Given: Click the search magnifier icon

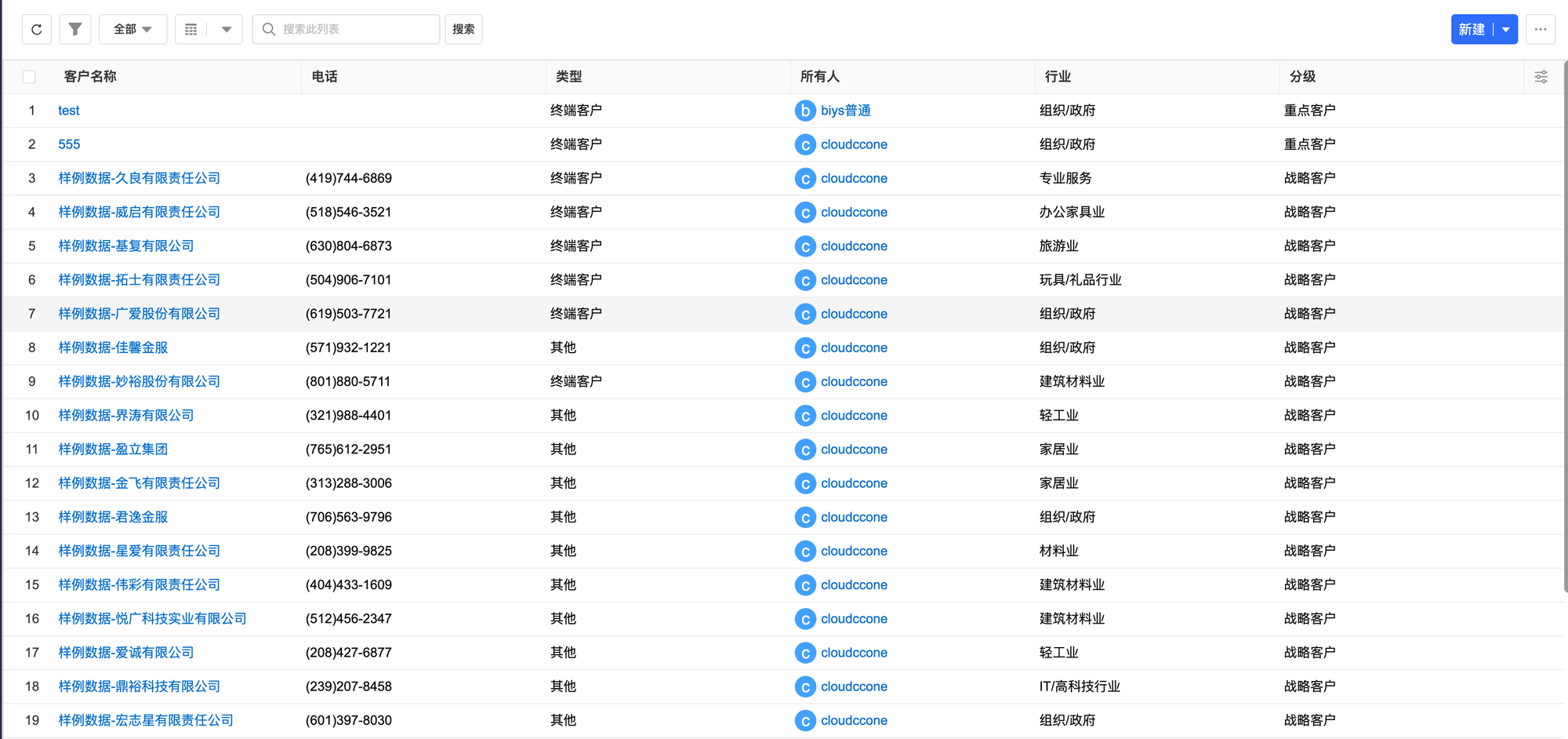Looking at the screenshot, I should (x=269, y=30).
